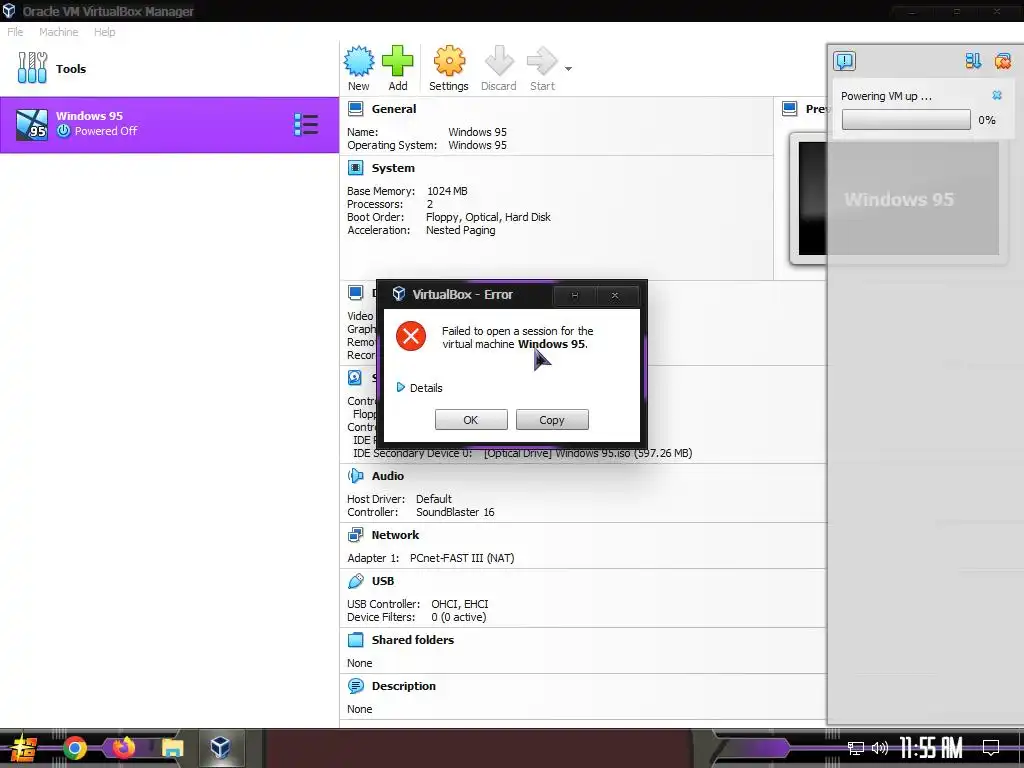Click the Add machine plus icon
The height and width of the screenshot is (768, 1024).
click(397, 61)
